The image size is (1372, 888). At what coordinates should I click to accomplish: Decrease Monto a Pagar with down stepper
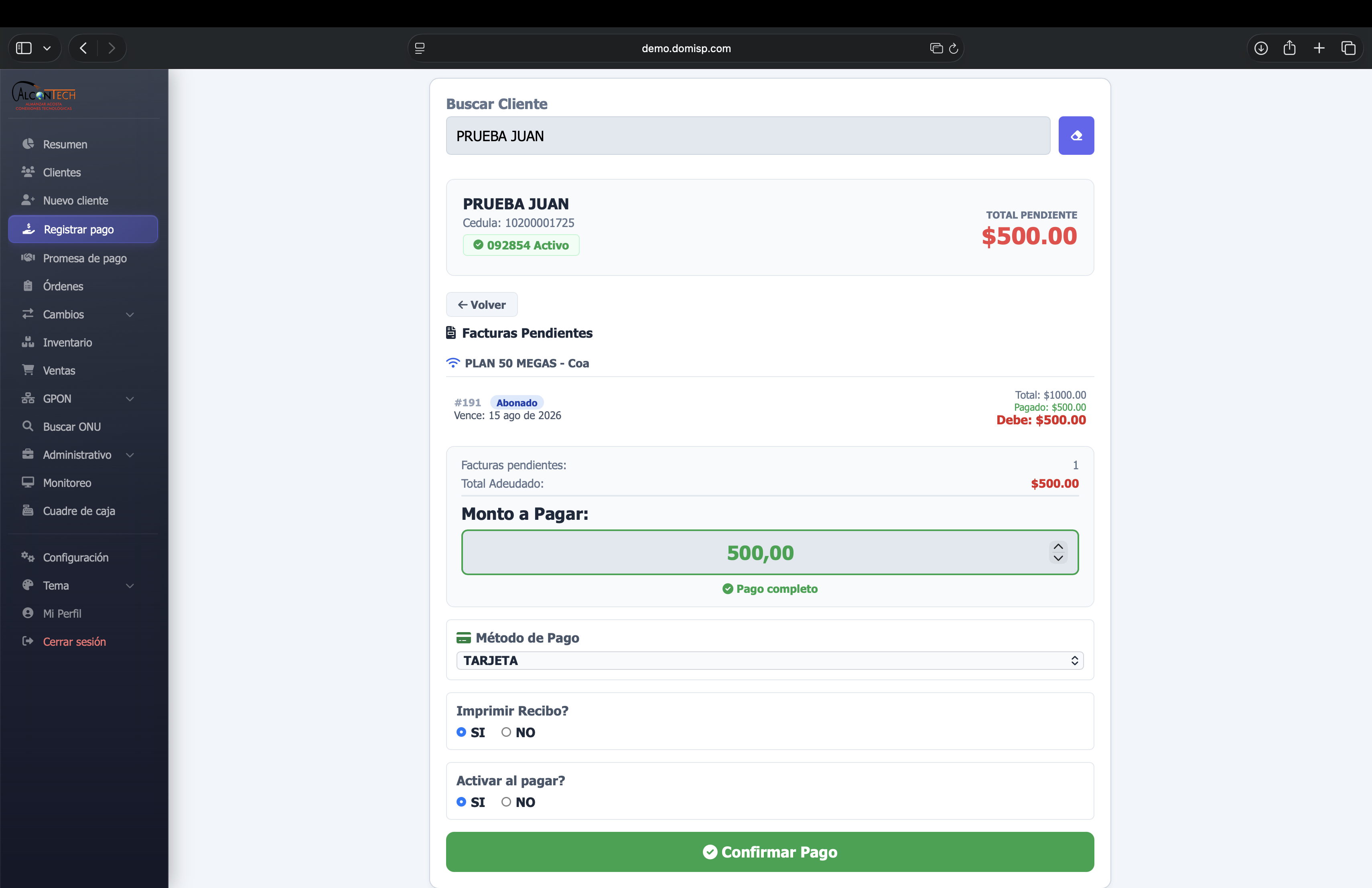(x=1058, y=558)
